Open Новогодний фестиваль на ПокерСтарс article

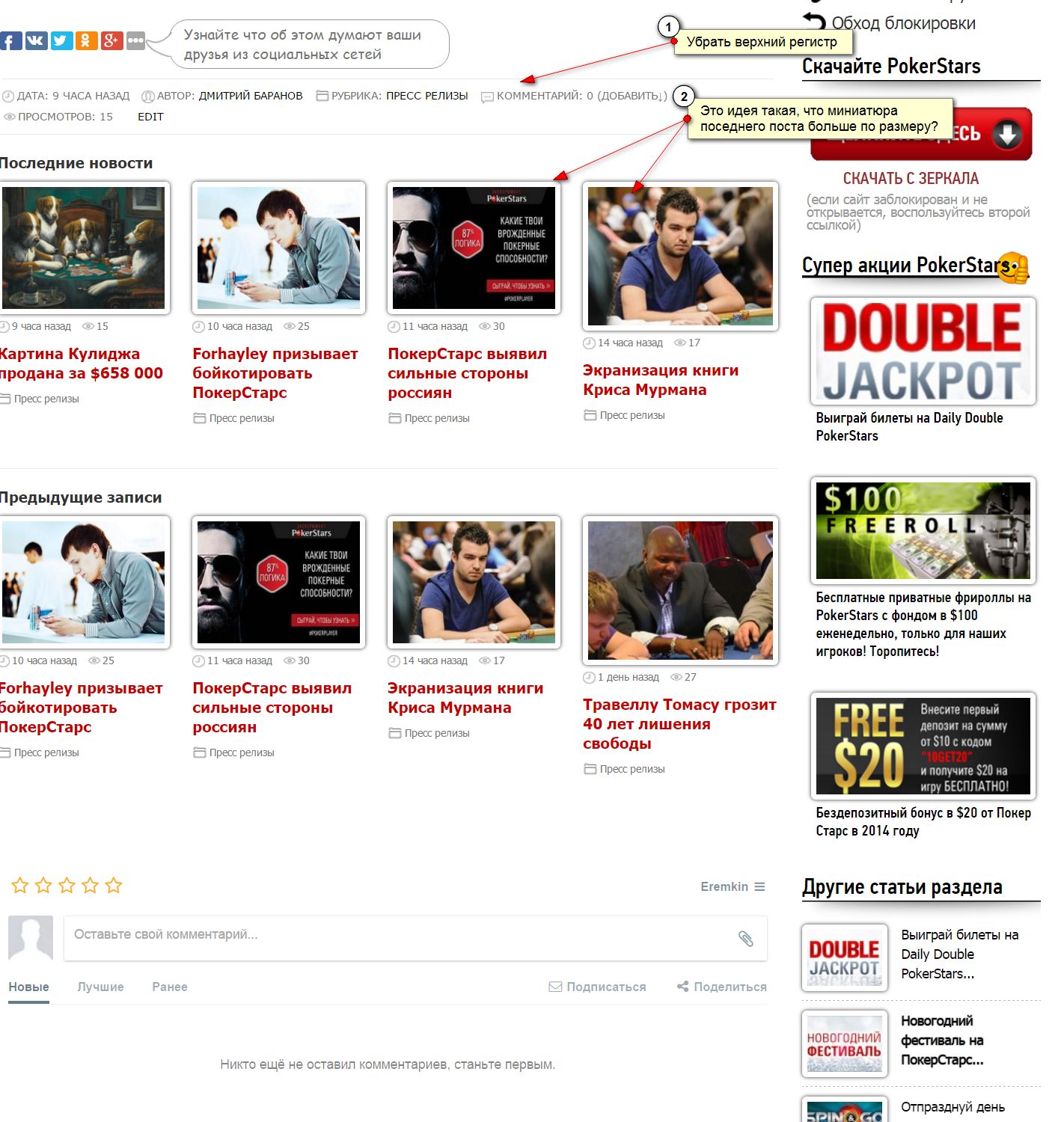click(942, 1040)
